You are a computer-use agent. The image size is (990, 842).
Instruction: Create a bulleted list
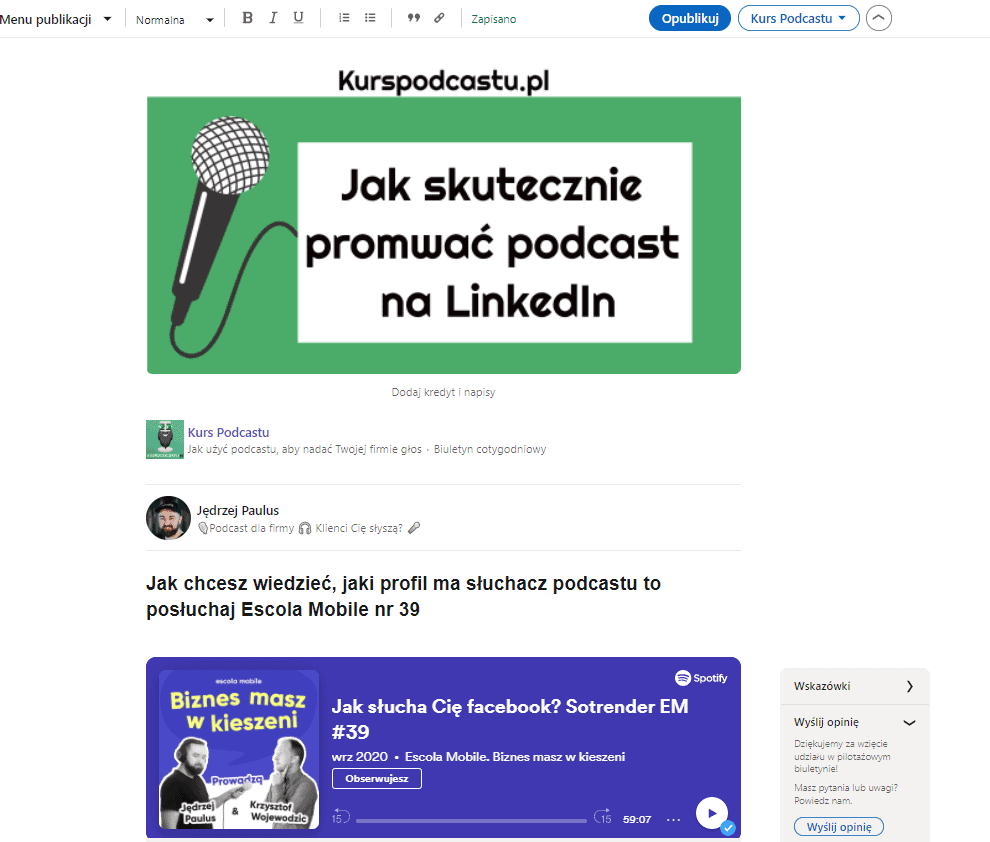369,17
